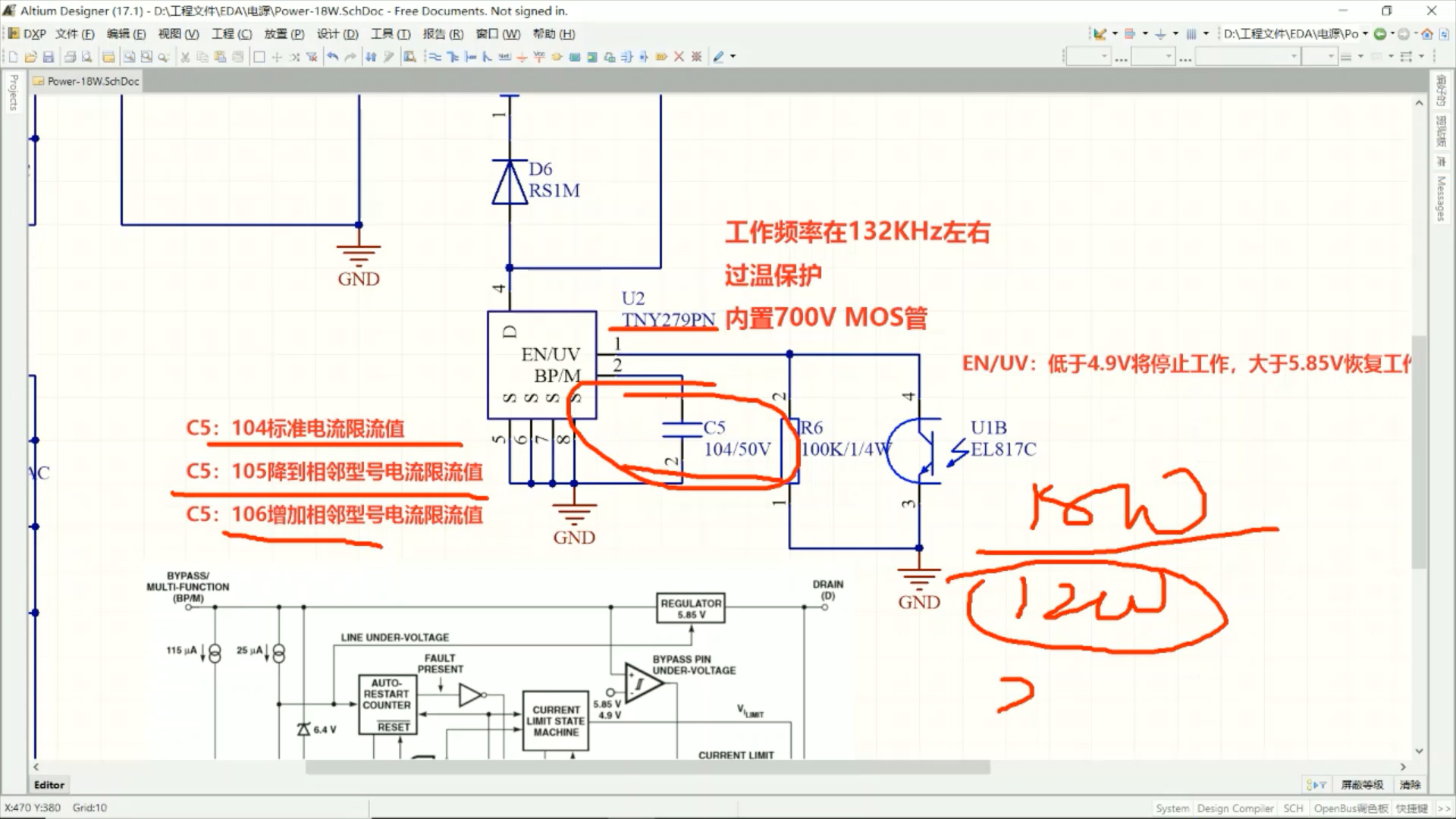
Task: Select the Editor tab at the bottom
Action: click(x=49, y=785)
